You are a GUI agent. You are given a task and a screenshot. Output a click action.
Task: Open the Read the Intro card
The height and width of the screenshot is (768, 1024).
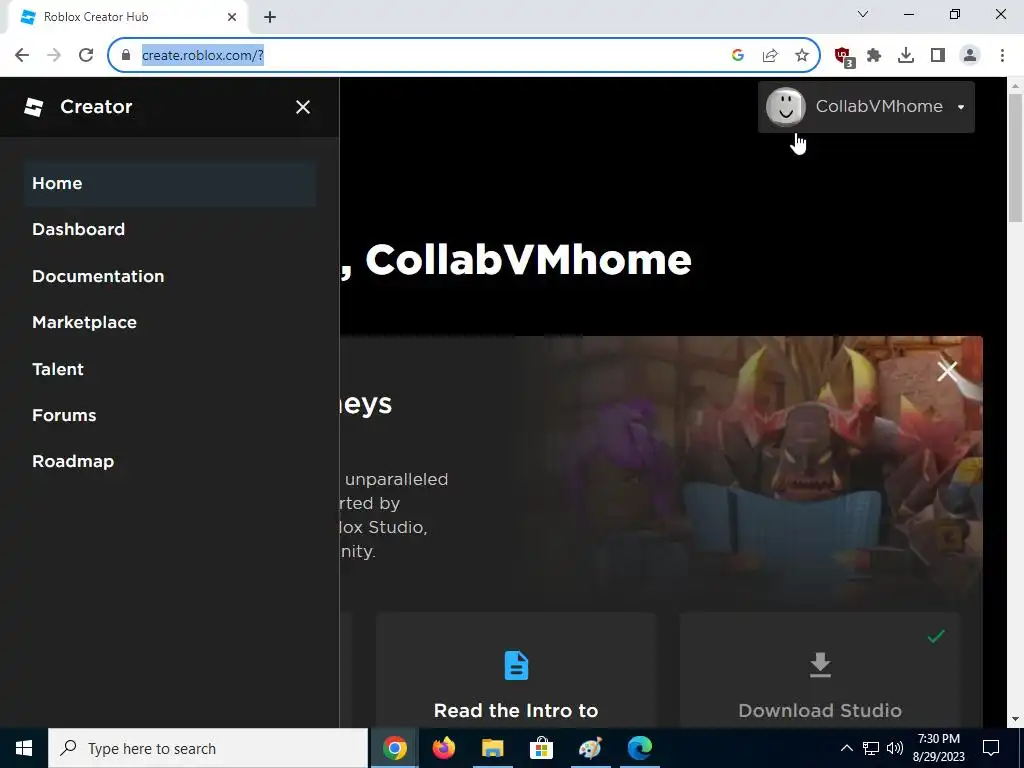click(516, 670)
